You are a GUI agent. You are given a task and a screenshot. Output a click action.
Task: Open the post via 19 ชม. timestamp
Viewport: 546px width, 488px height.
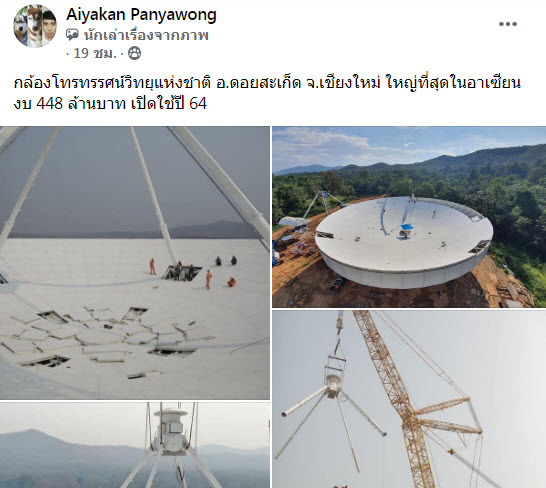[95, 53]
